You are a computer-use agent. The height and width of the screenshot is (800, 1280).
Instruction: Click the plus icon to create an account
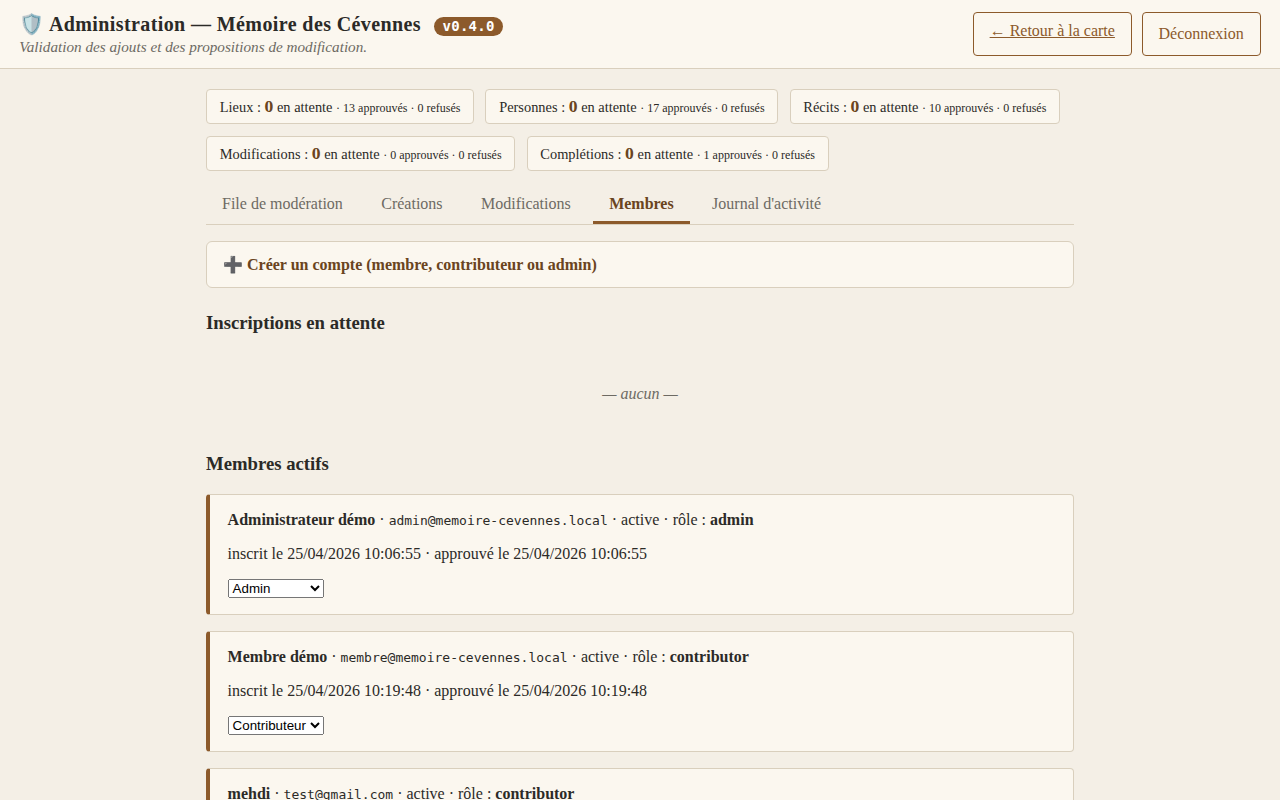(x=232, y=264)
